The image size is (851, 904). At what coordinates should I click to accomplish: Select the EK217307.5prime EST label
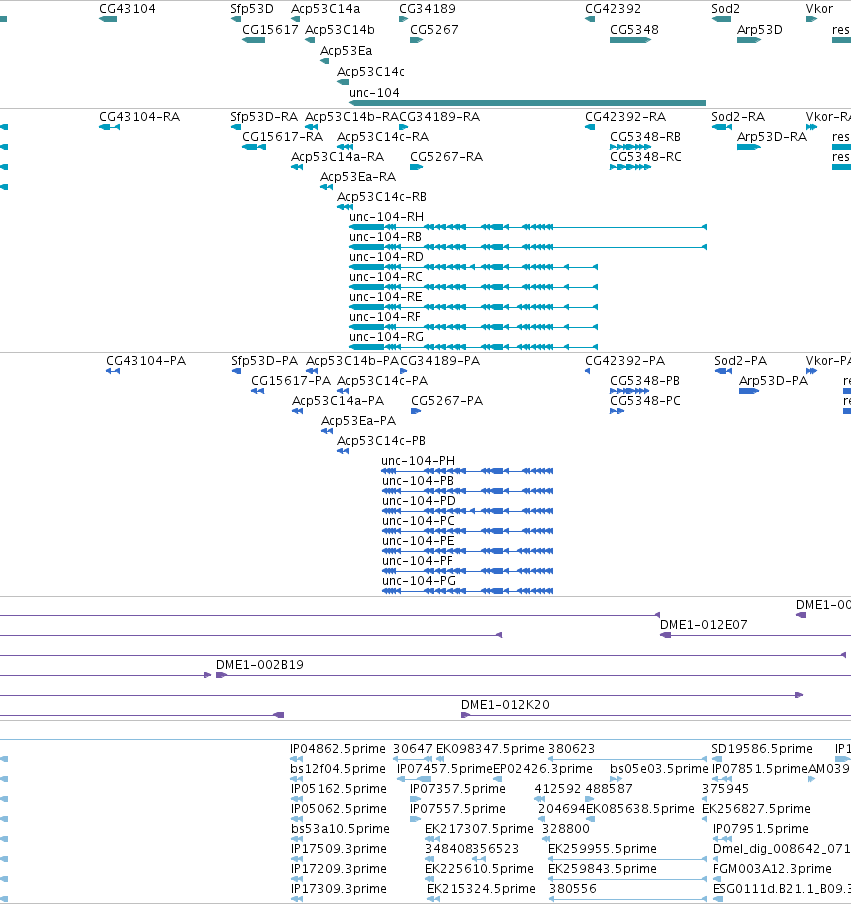click(479, 828)
